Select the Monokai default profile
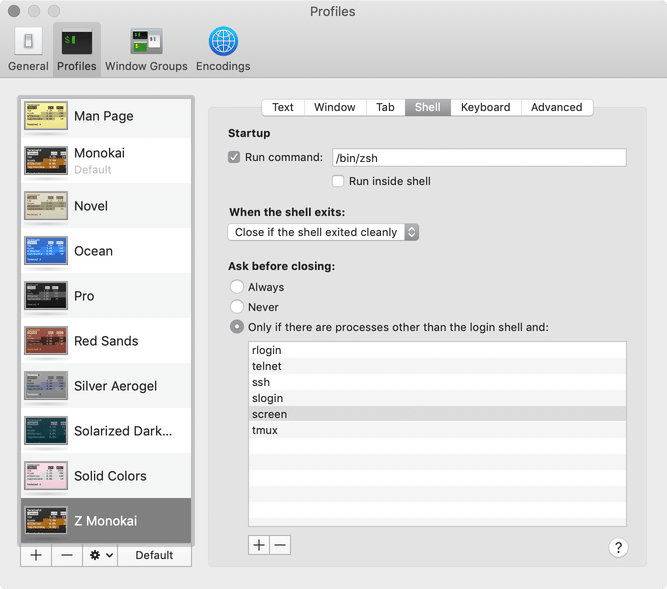667x589 pixels. click(x=106, y=161)
